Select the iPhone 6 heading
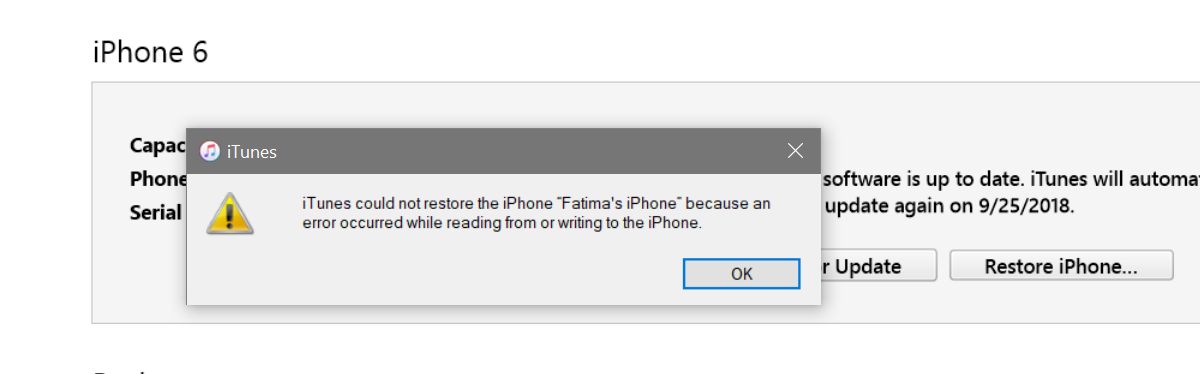Viewport: 1200px width, 374px height. (x=151, y=52)
